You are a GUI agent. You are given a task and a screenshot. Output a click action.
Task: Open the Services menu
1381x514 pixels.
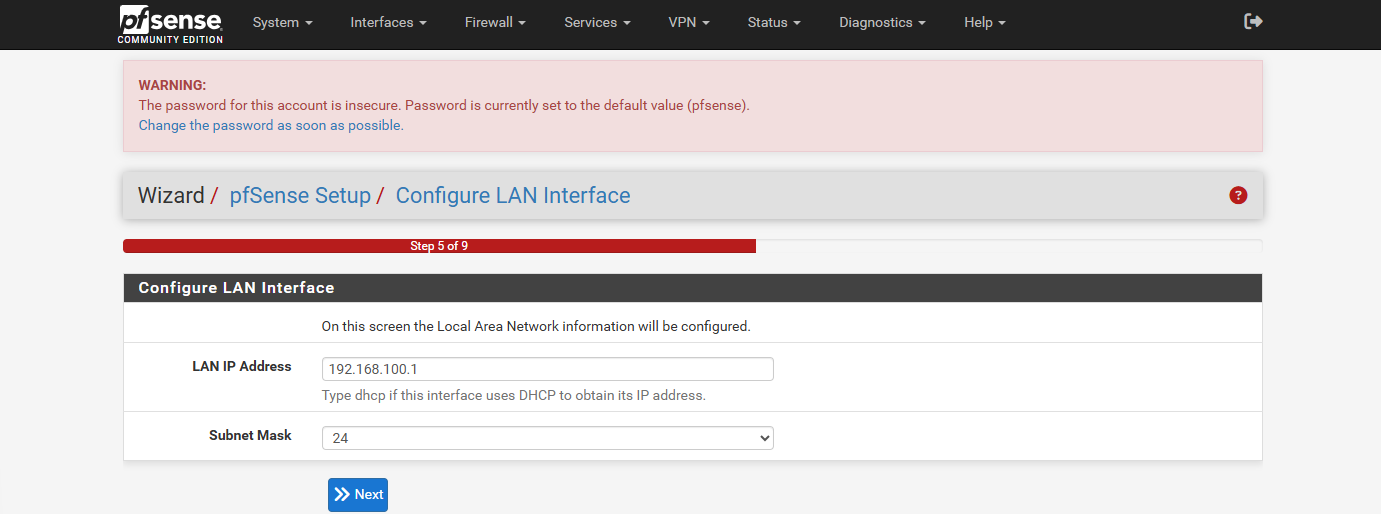[597, 22]
